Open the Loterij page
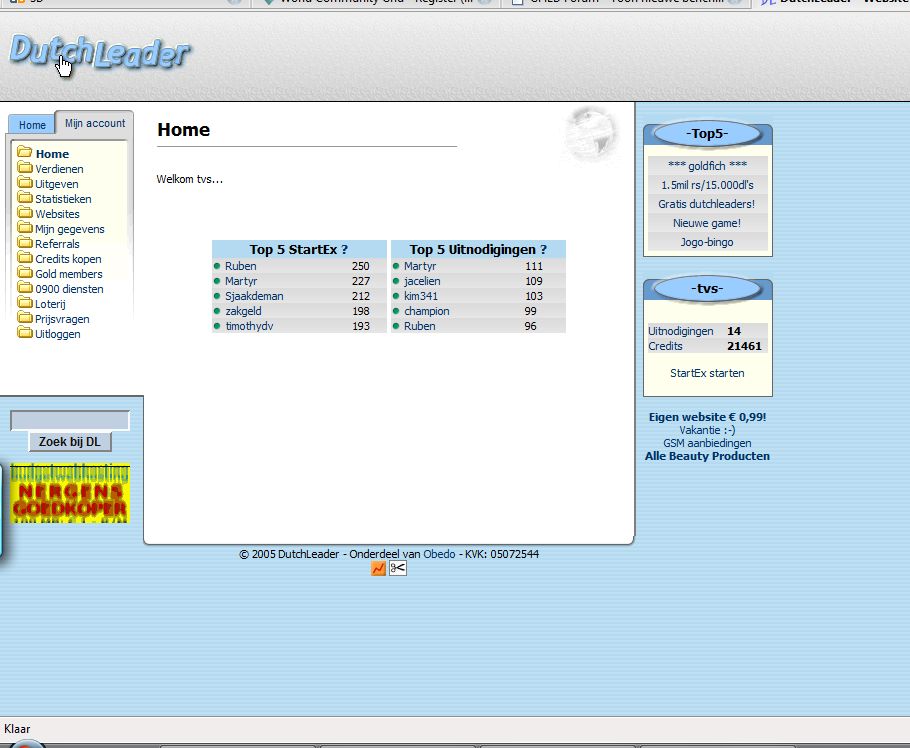 click(x=50, y=304)
